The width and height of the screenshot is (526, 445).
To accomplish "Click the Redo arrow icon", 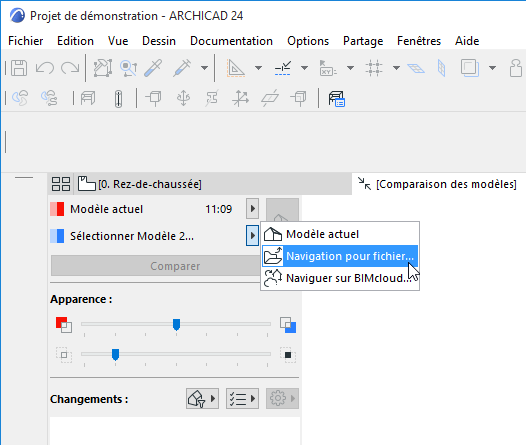I will click(70, 68).
